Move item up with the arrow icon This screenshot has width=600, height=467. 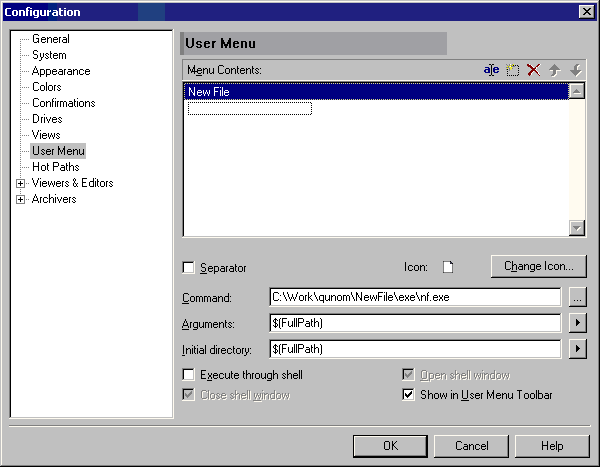tap(554, 70)
